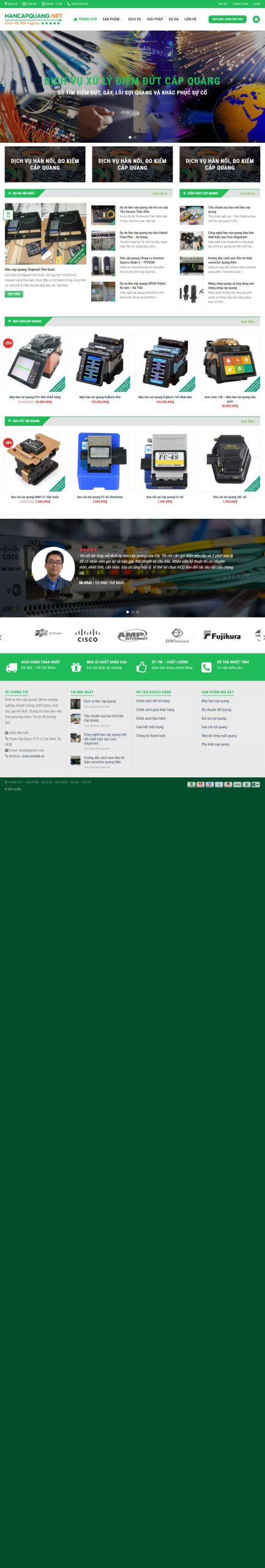Open Fujikura 70S Nhật Bản product image

(165, 363)
